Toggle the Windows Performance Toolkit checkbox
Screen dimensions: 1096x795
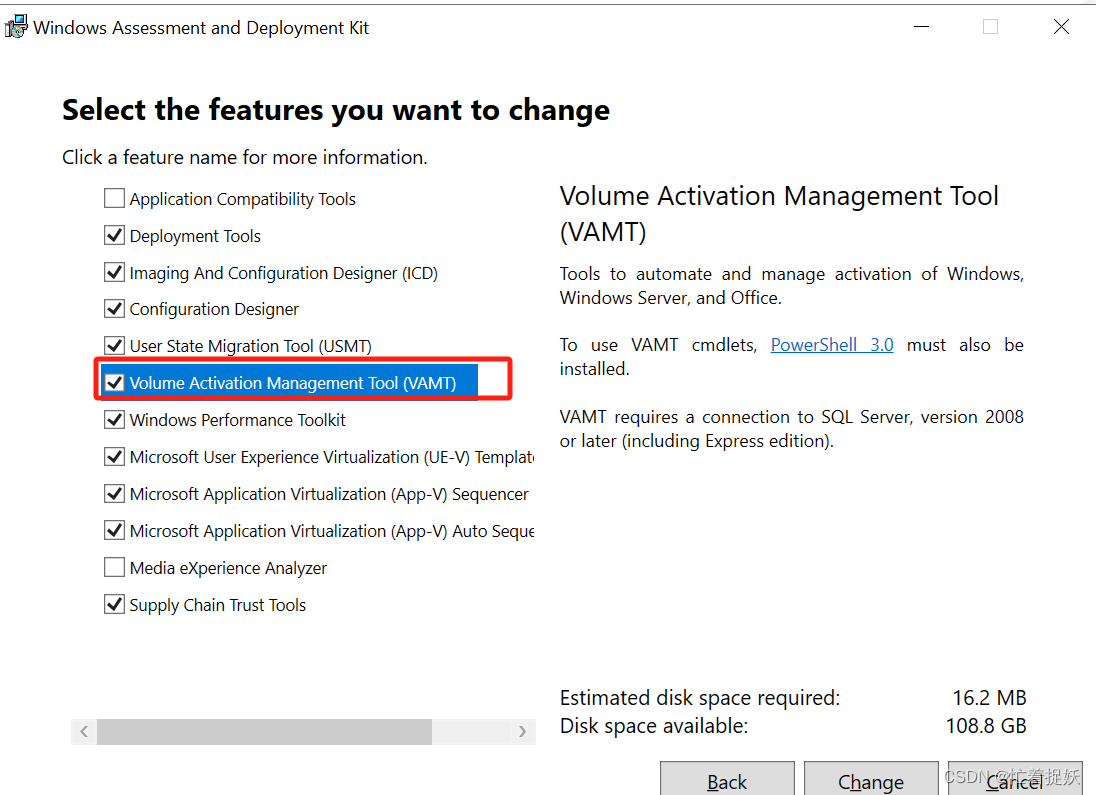tap(114, 420)
